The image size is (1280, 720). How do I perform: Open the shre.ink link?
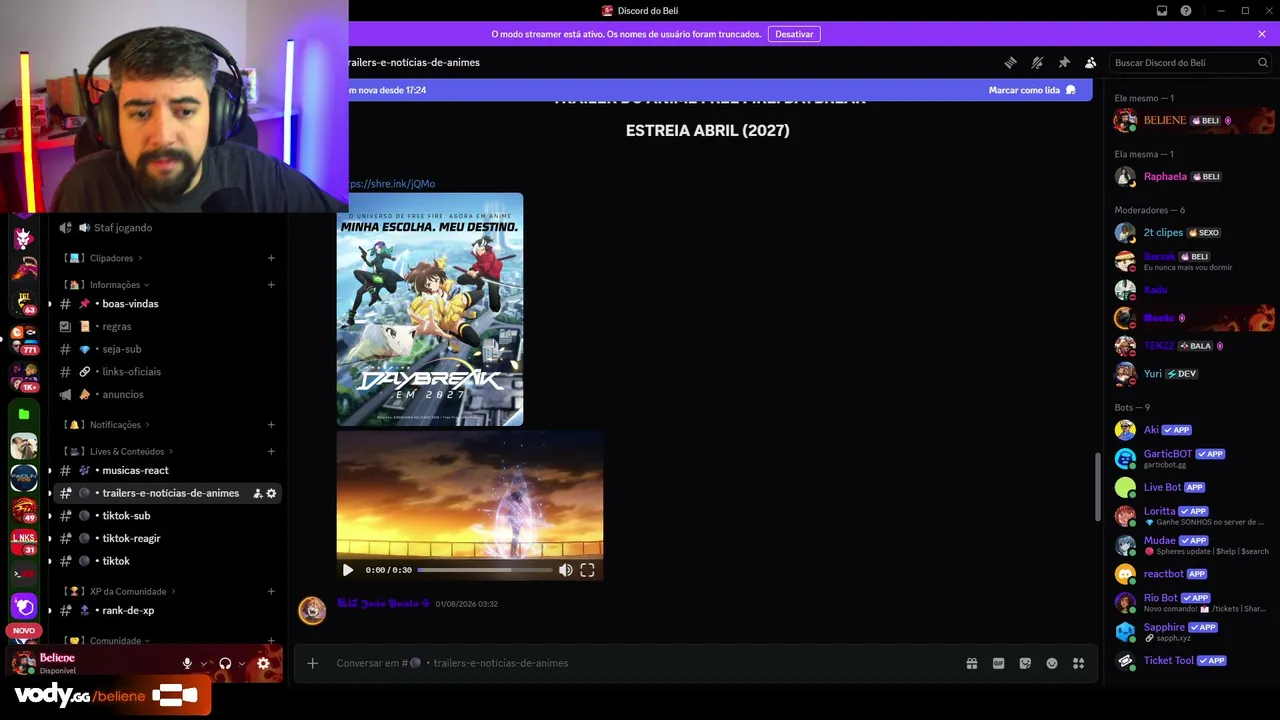pyautogui.click(x=391, y=184)
